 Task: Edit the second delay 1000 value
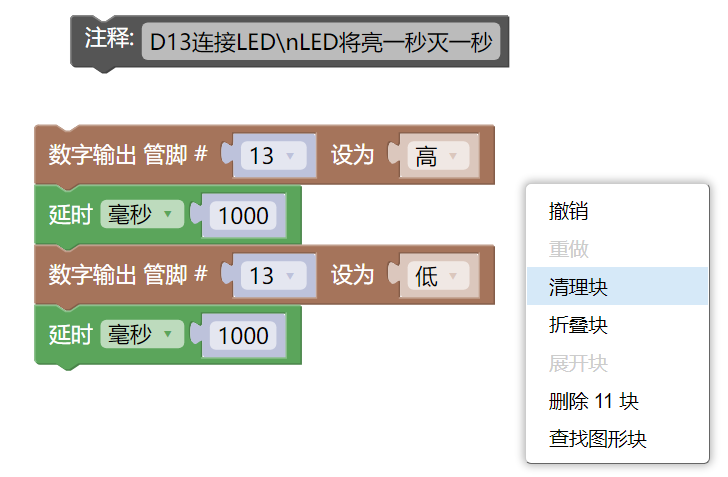[243, 336]
